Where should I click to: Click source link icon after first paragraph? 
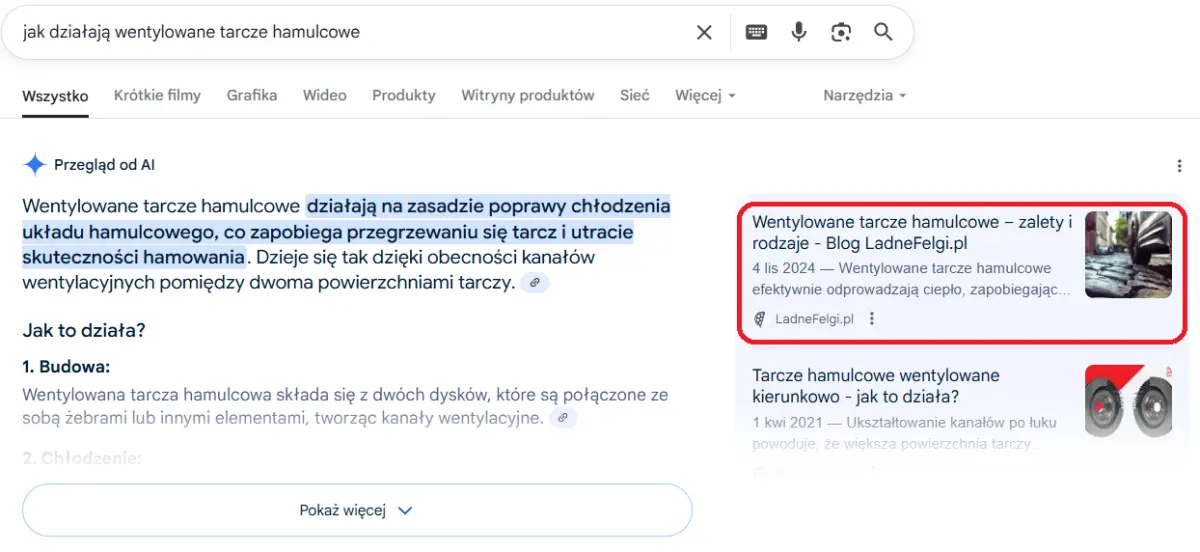coord(535,283)
